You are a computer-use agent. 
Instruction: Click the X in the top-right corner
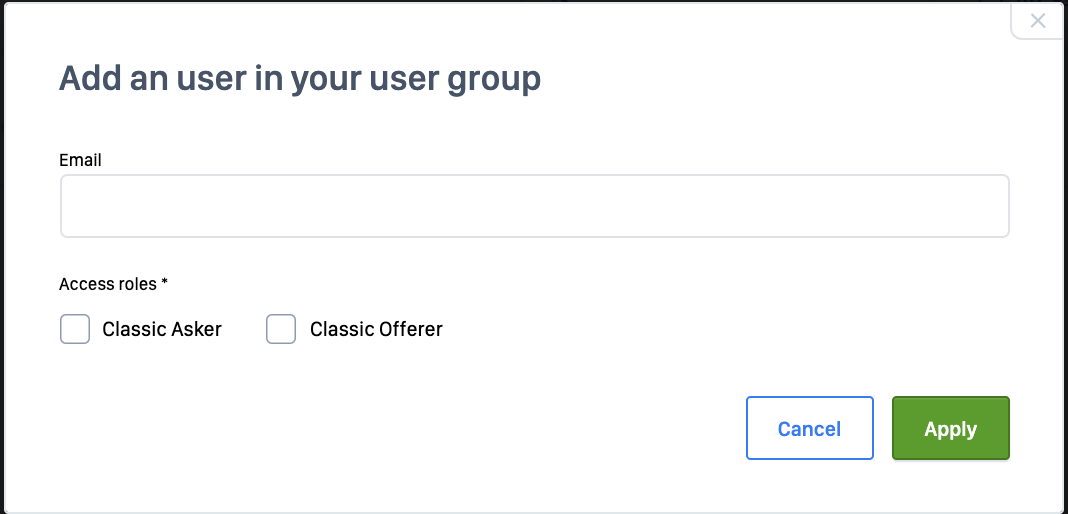tap(1038, 21)
